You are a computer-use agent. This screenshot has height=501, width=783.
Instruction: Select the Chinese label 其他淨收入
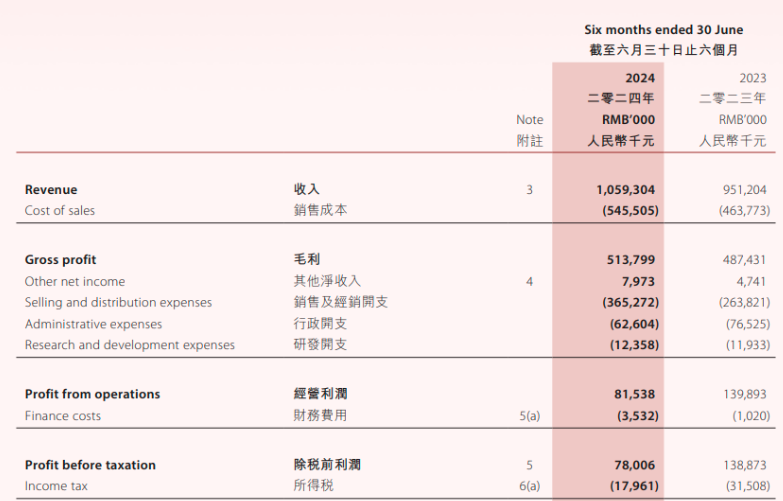pyautogui.click(x=327, y=281)
